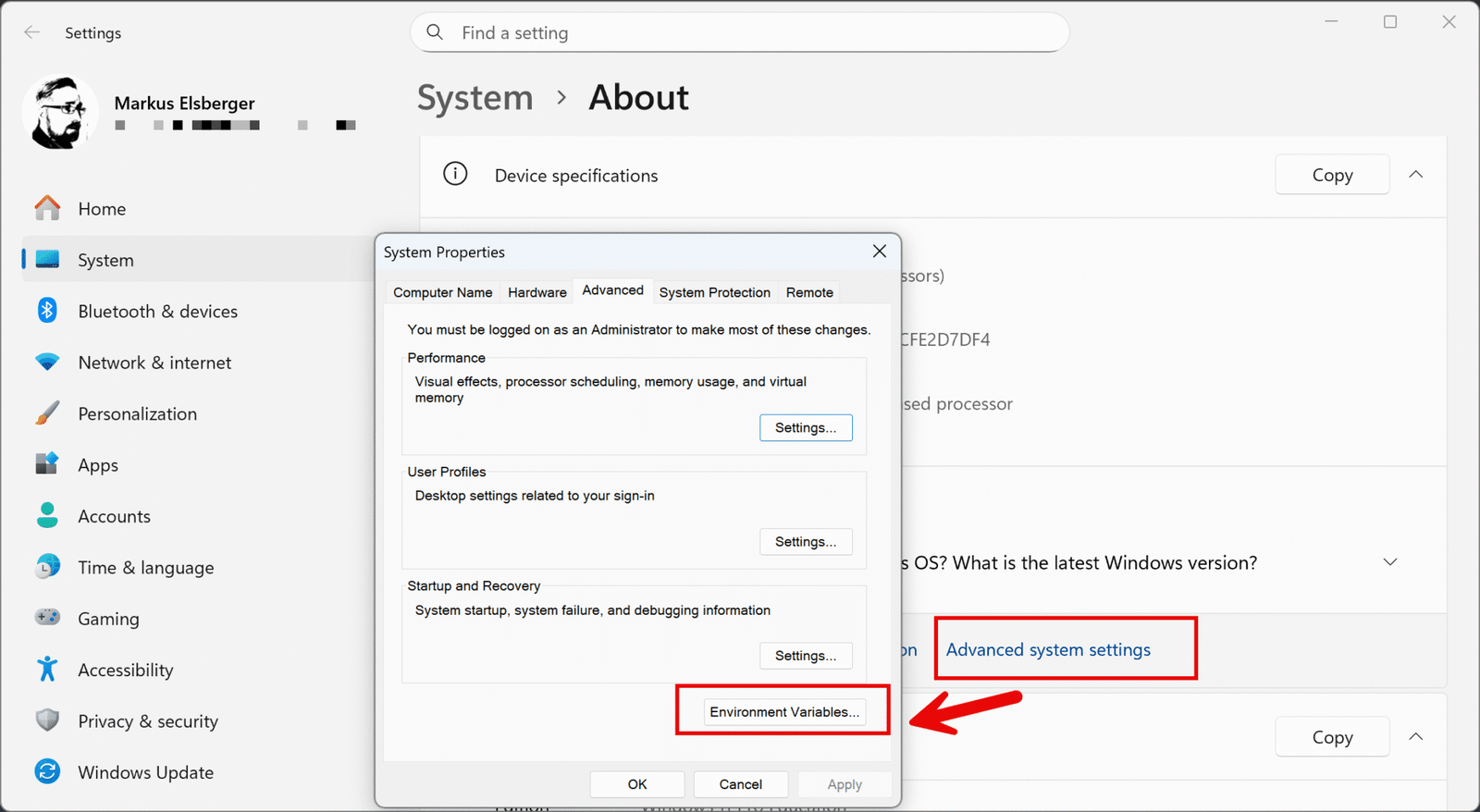Confirm with the OK button
This screenshot has height=812, width=1480.
637,784
